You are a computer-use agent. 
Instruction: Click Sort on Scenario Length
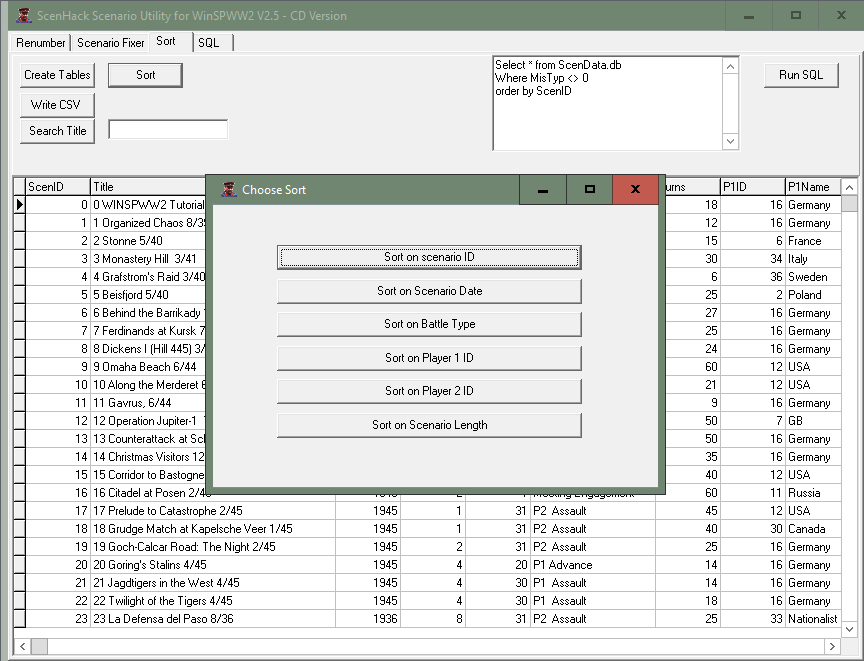coord(429,425)
